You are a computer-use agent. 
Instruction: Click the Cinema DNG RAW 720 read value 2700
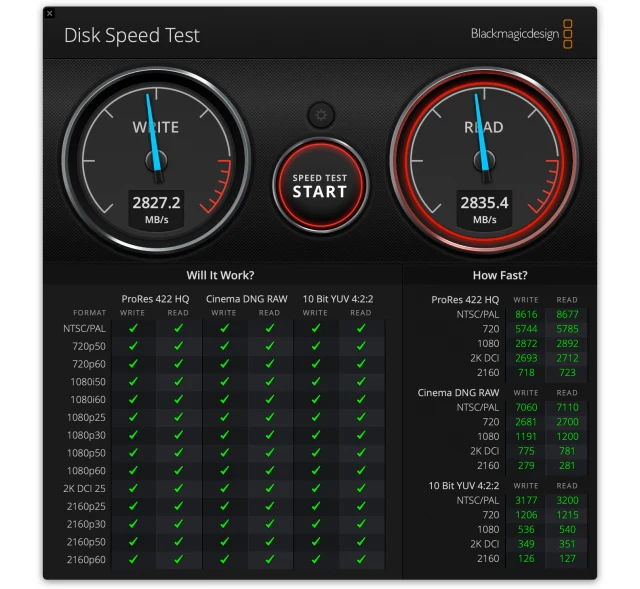click(x=567, y=422)
